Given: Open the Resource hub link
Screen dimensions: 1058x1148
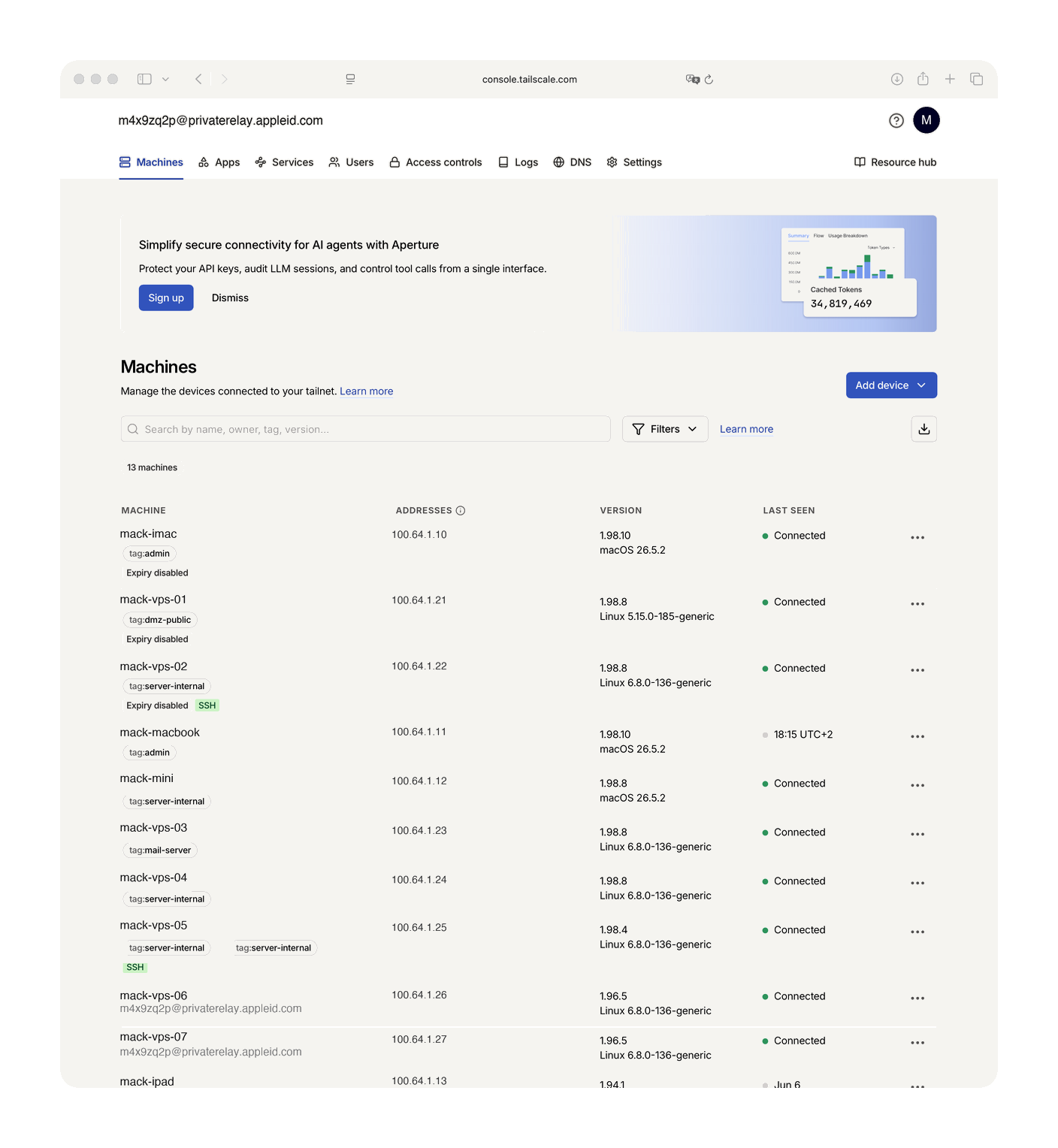Looking at the screenshot, I should click(x=895, y=162).
